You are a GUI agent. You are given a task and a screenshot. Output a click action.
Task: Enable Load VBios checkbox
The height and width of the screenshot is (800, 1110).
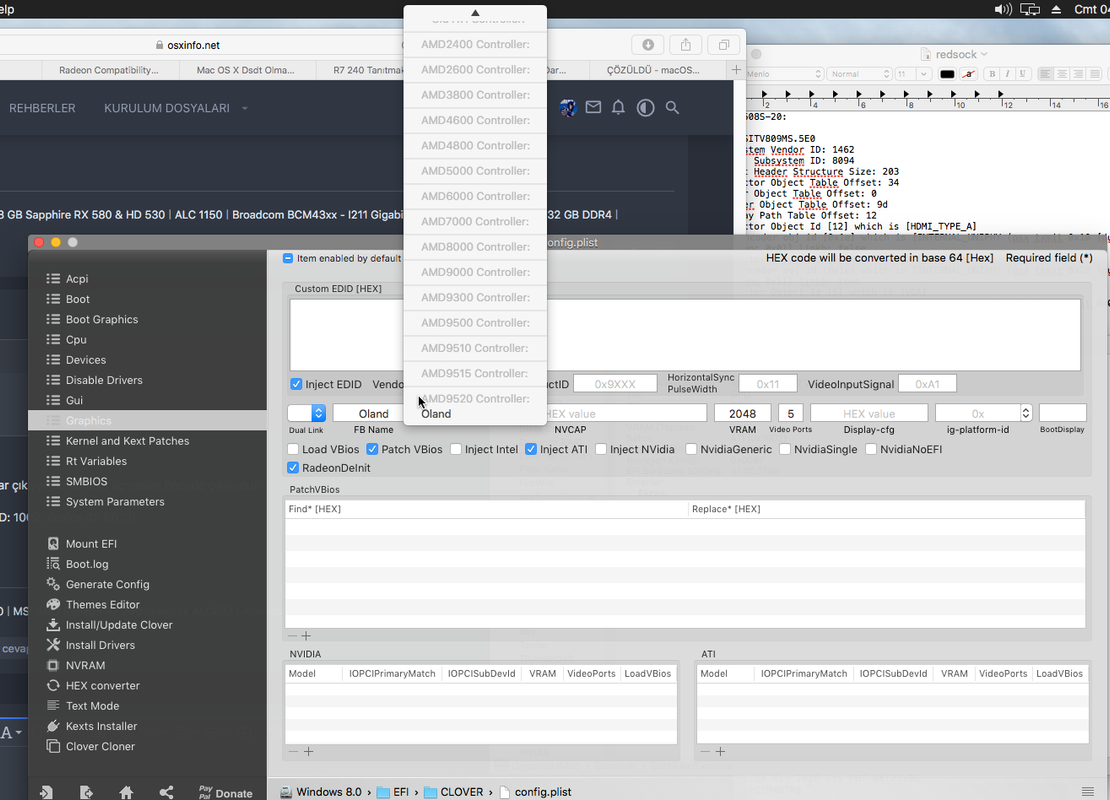293,450
